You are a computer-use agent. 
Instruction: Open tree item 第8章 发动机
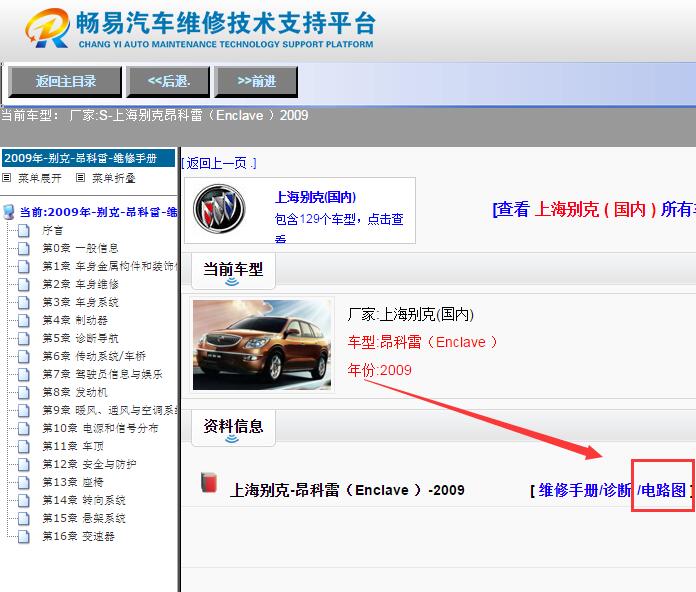[x=75, y=392]
